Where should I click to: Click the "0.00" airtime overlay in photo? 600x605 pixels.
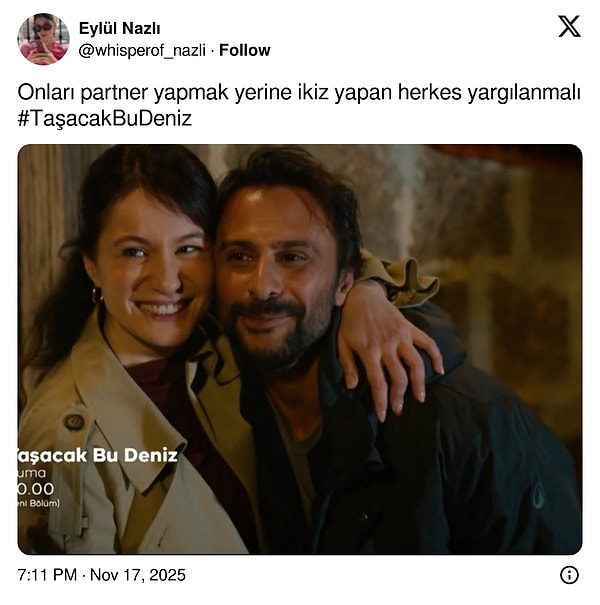pos(35,489)
